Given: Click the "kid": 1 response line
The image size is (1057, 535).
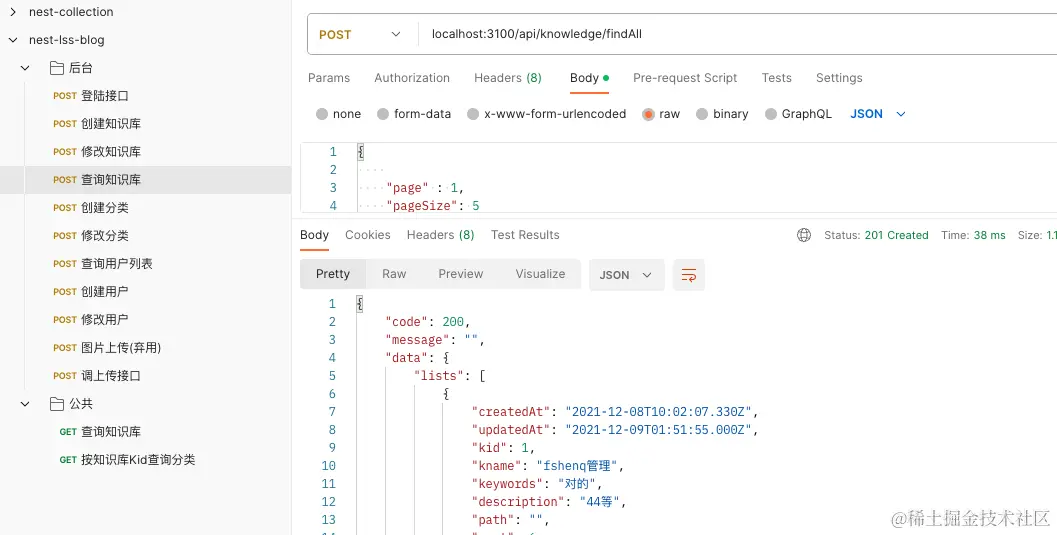Looking at the screenshot, I should click(x=503, y=447).
